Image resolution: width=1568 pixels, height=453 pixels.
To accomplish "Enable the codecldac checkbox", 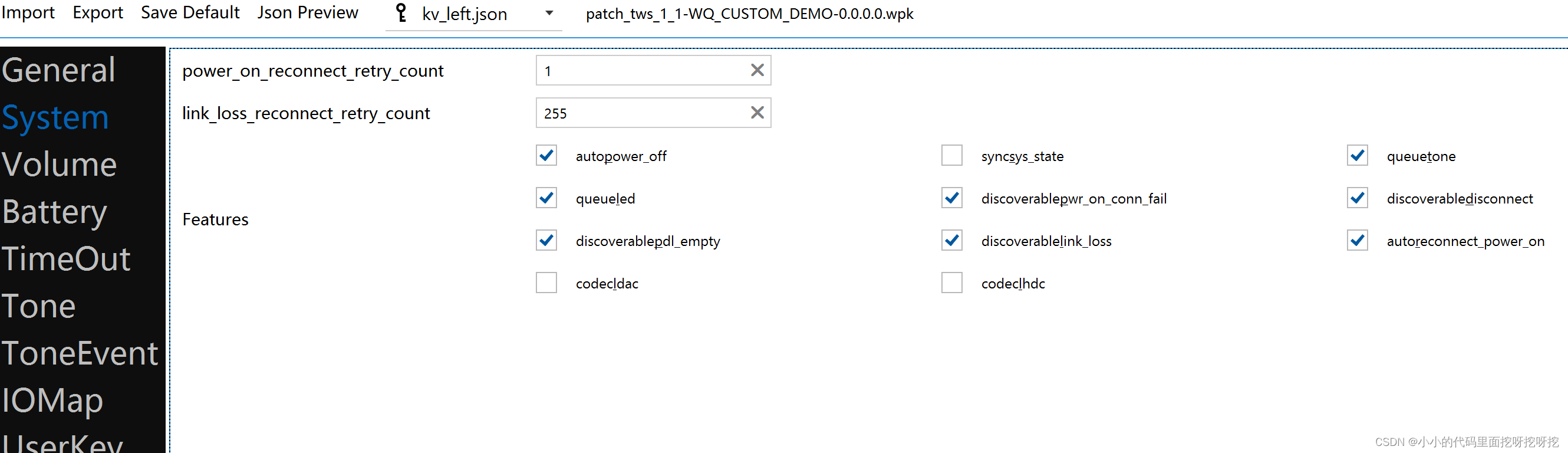I will click(546, 283).
